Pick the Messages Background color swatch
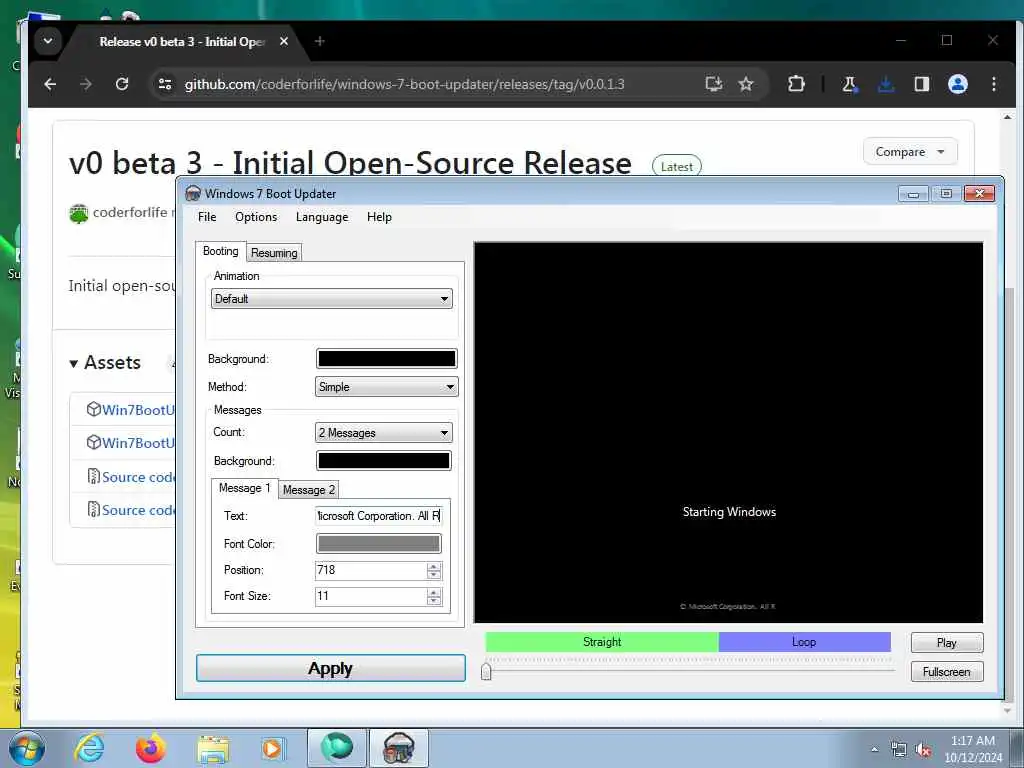 [x=384, y=460]
